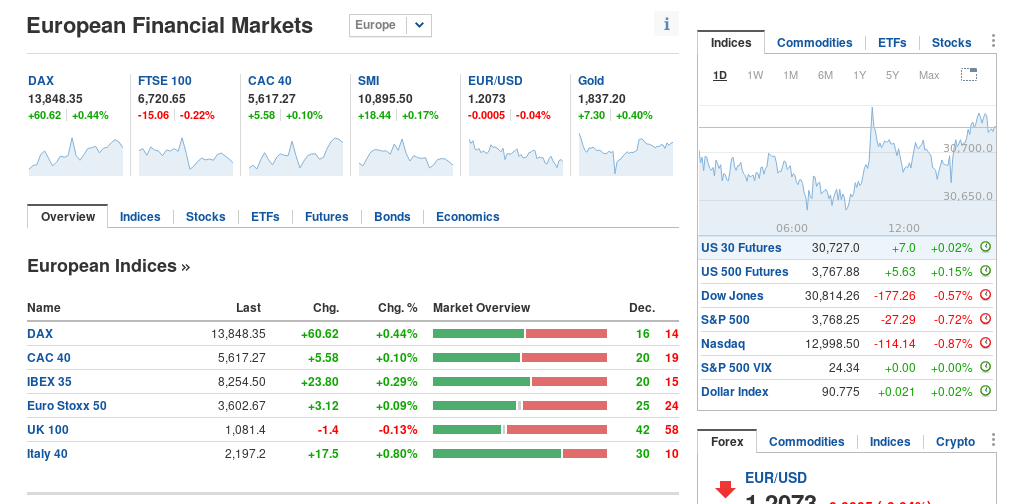1023x504 pixels.
Task: Open Euro Stoxx 50 in the indices table
Action: tap(67, 406)
